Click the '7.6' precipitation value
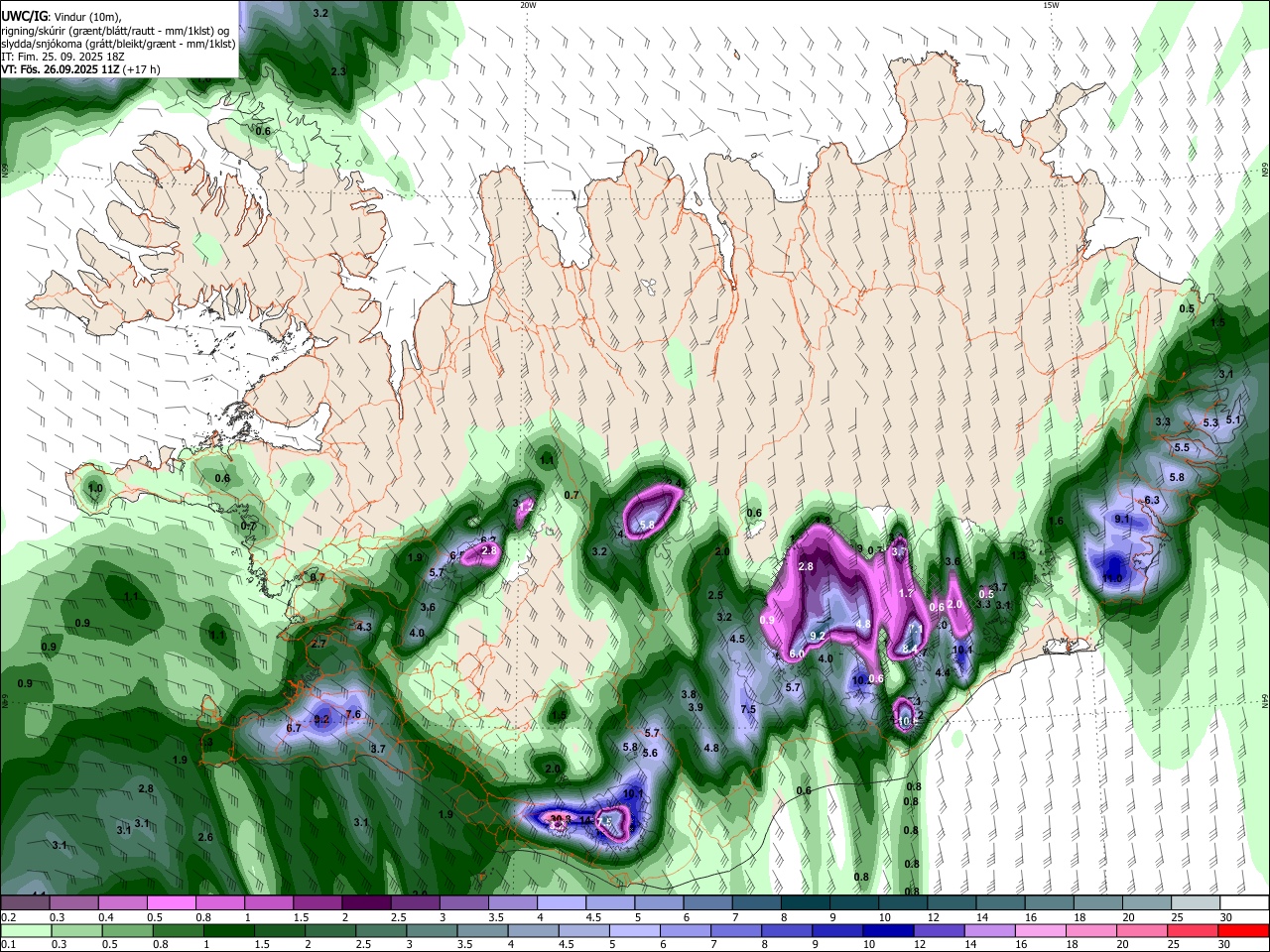This screenshot has height=952, width=1270. click(x=352, y=715)
